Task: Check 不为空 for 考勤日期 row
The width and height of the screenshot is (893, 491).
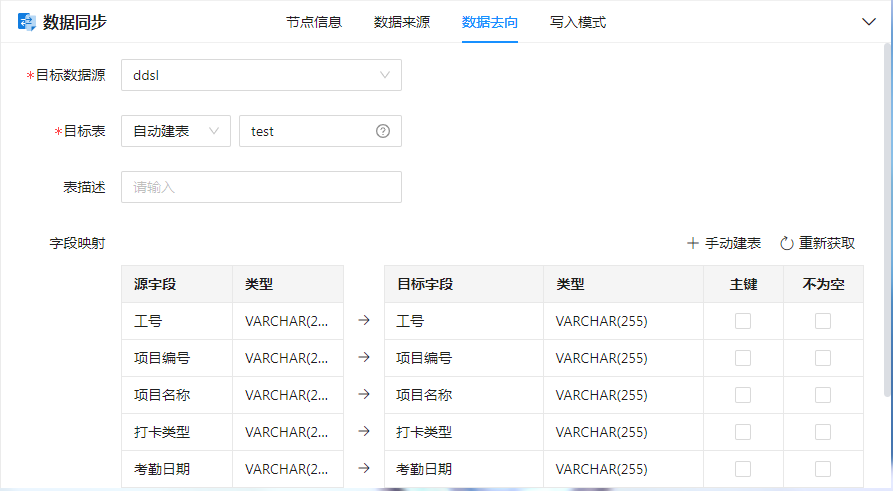Action: coord(823,469)
